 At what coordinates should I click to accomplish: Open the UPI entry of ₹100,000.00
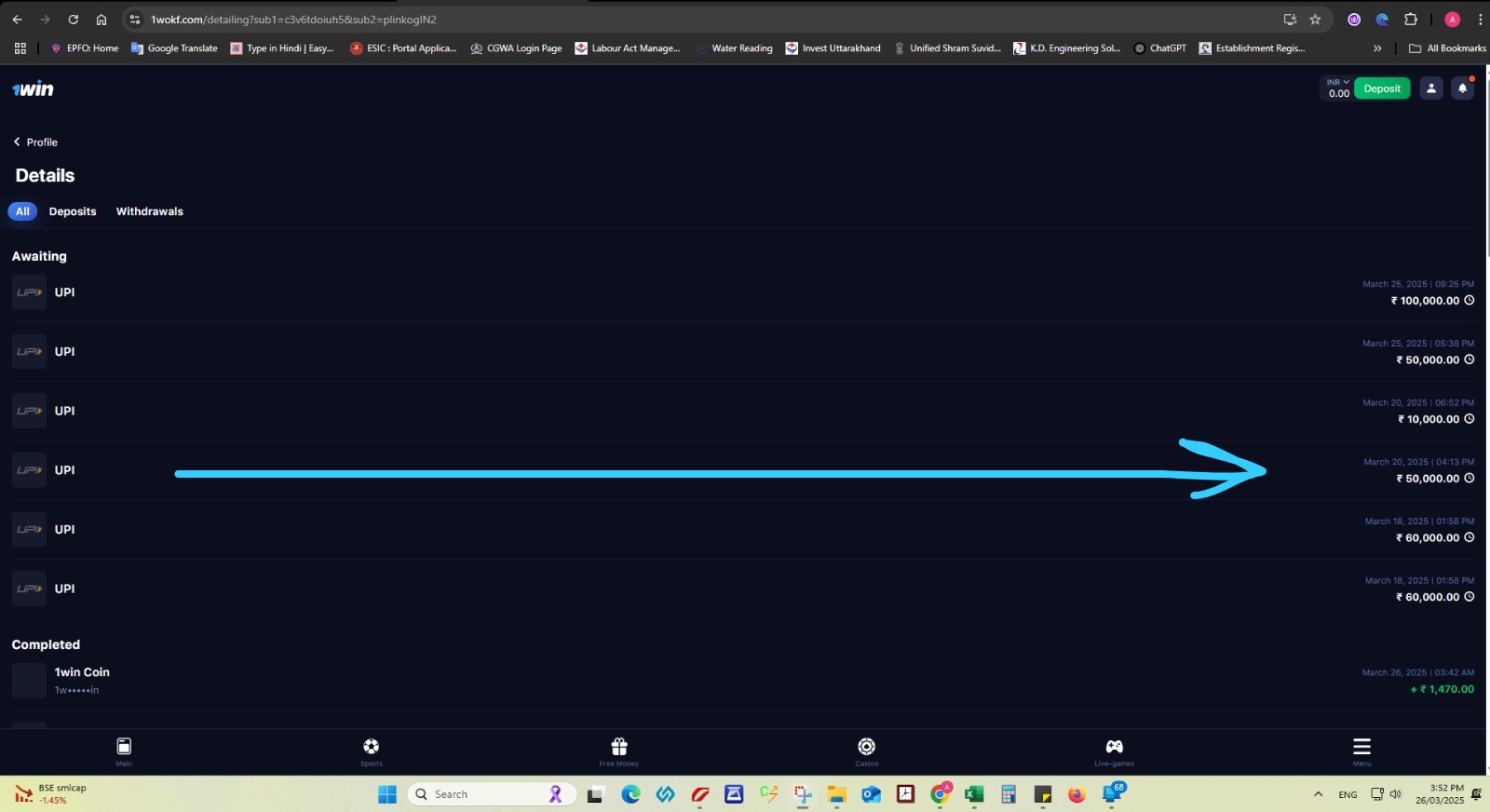tap(743, 292)
